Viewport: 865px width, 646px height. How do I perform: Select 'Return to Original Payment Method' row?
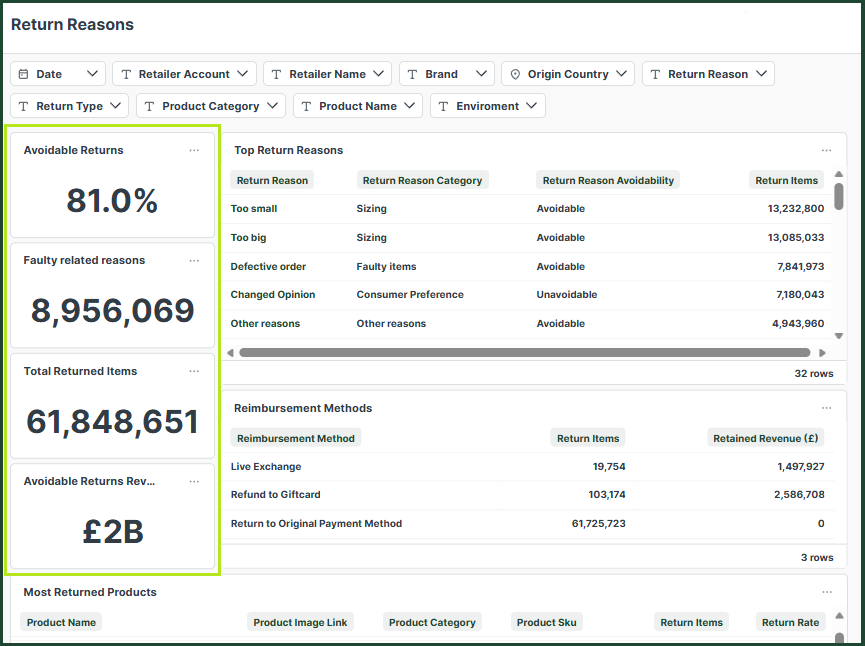click(528, 524)
